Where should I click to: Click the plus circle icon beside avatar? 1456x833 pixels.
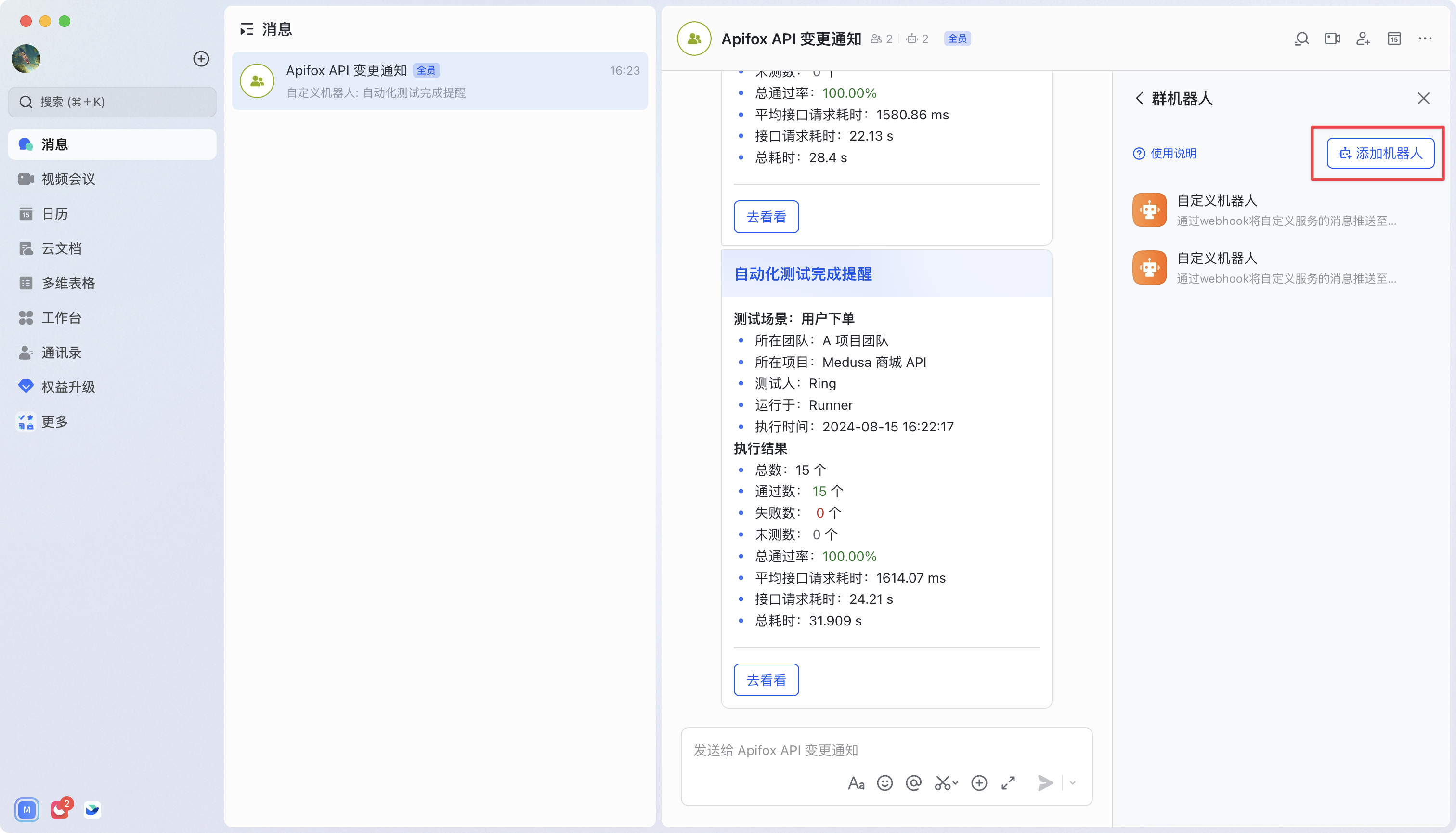tap(201, 58)
